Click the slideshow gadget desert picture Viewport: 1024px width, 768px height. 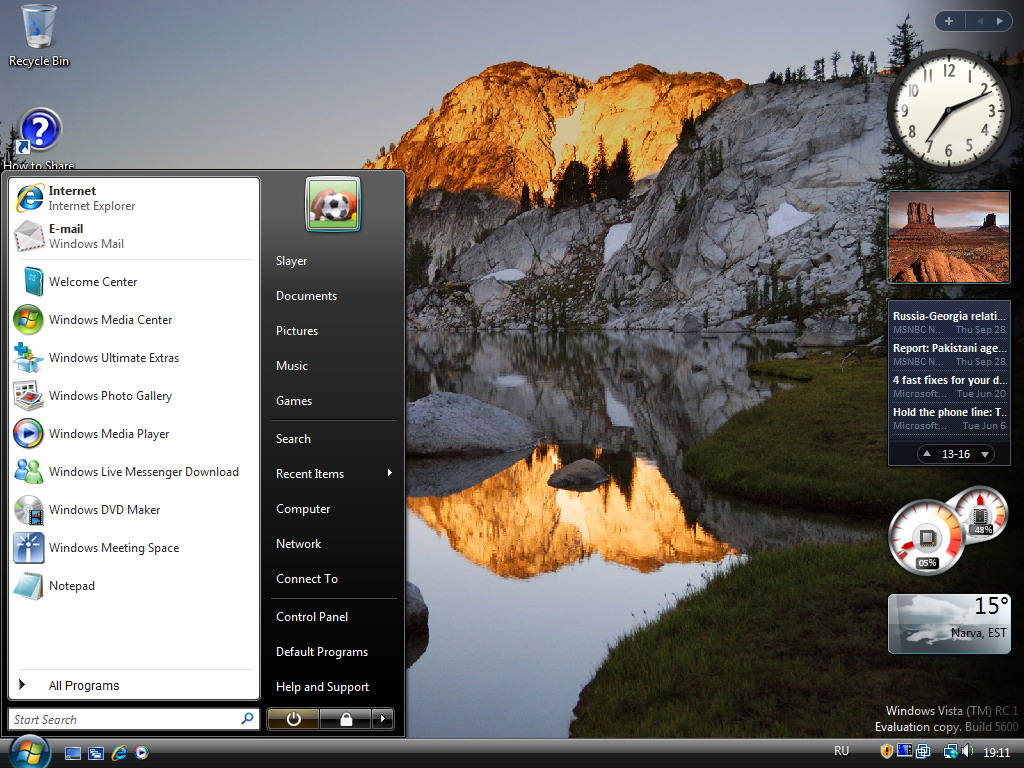point(948,237)
